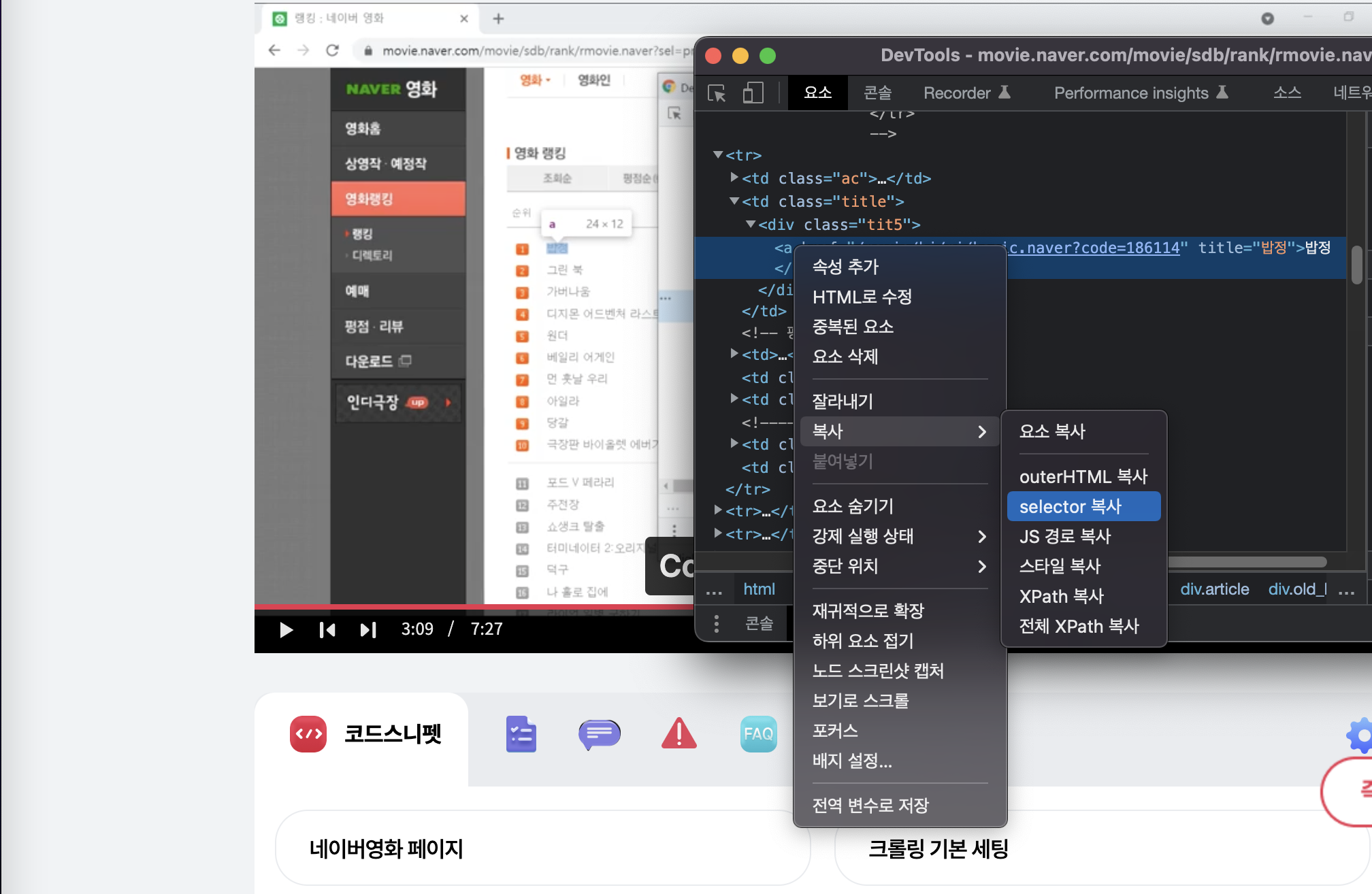
Task: Click the chat bubble comment icon
Action: pyautogui.click(x=599, y=734)
